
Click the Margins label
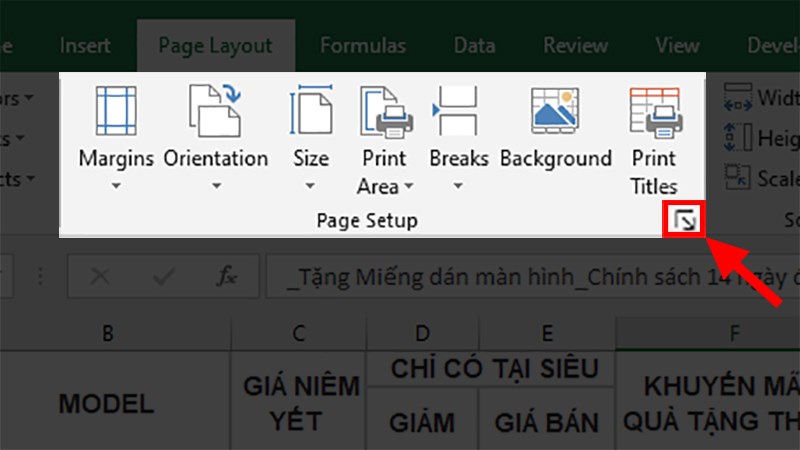coord(116,159)
